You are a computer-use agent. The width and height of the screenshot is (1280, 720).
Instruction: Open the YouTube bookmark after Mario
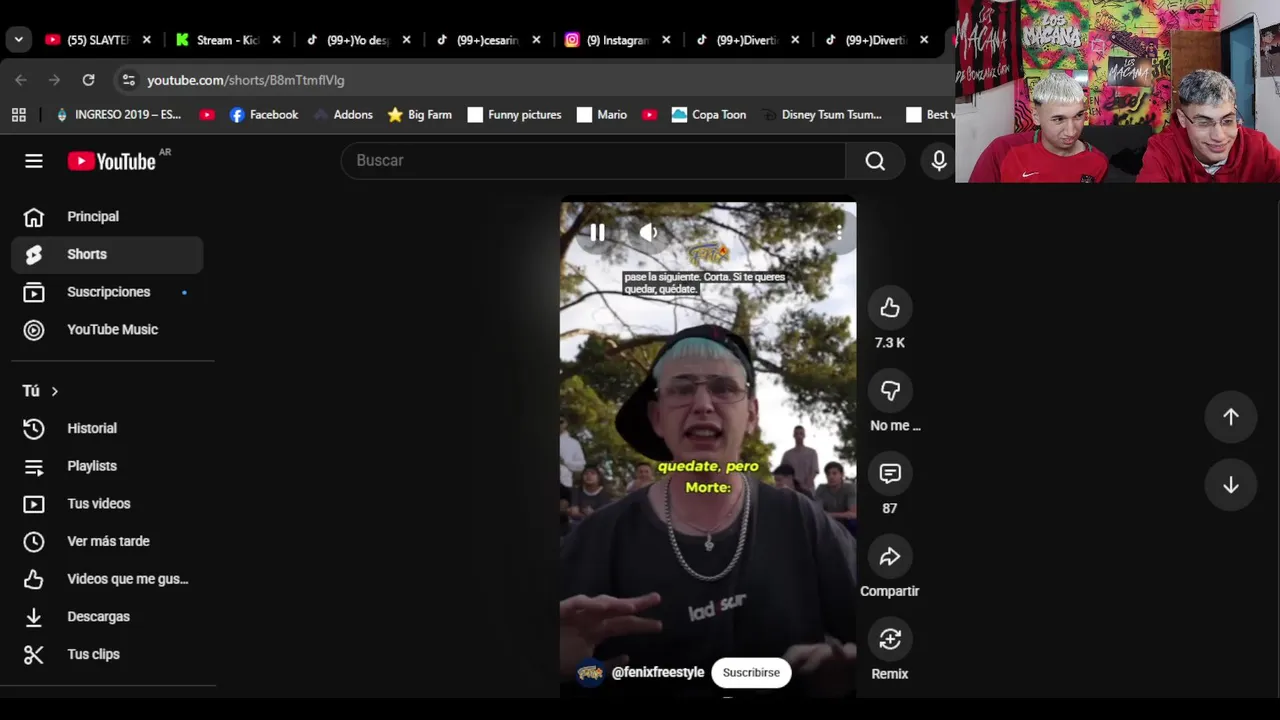[x=649, y=115]
